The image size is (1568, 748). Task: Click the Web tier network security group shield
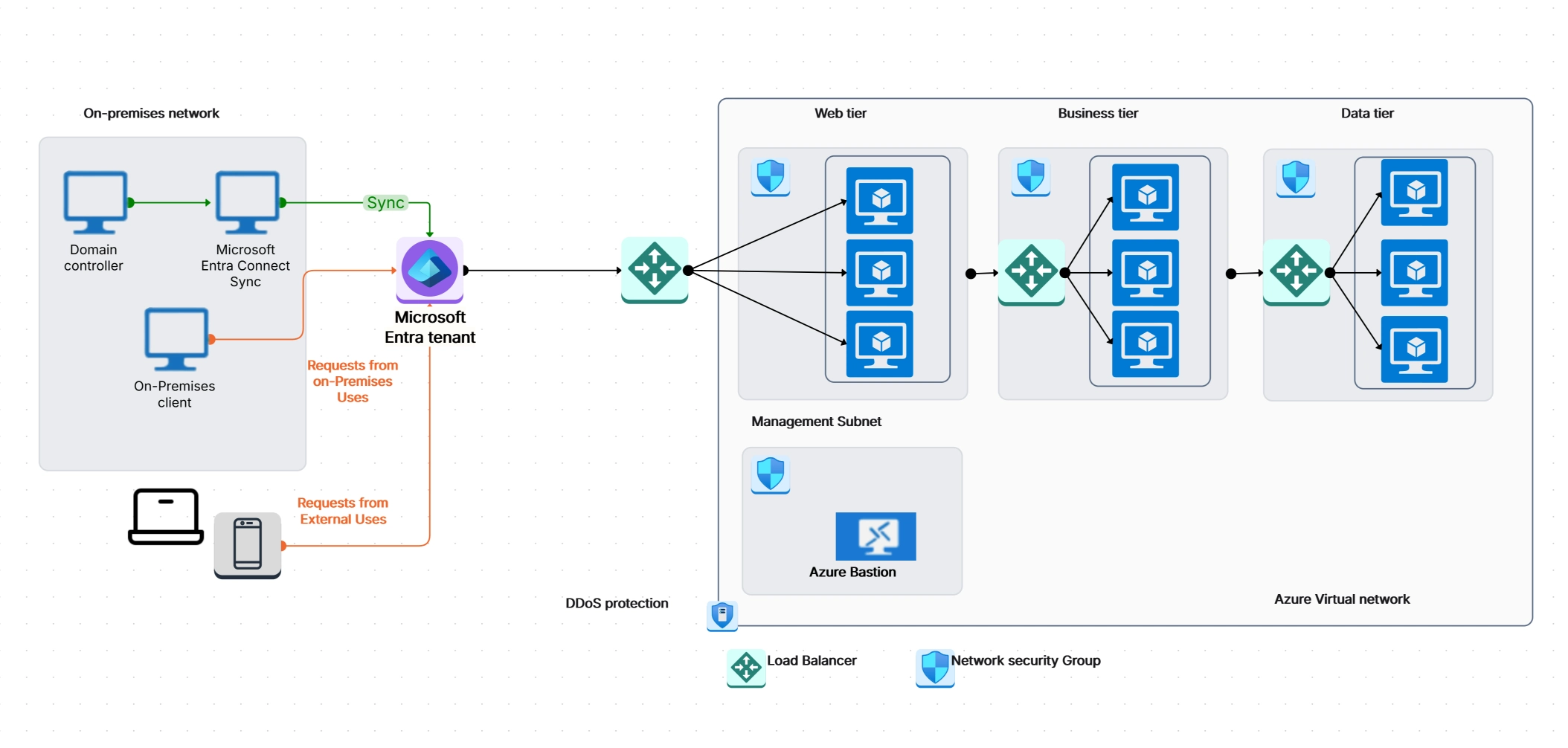click(770, 177)
